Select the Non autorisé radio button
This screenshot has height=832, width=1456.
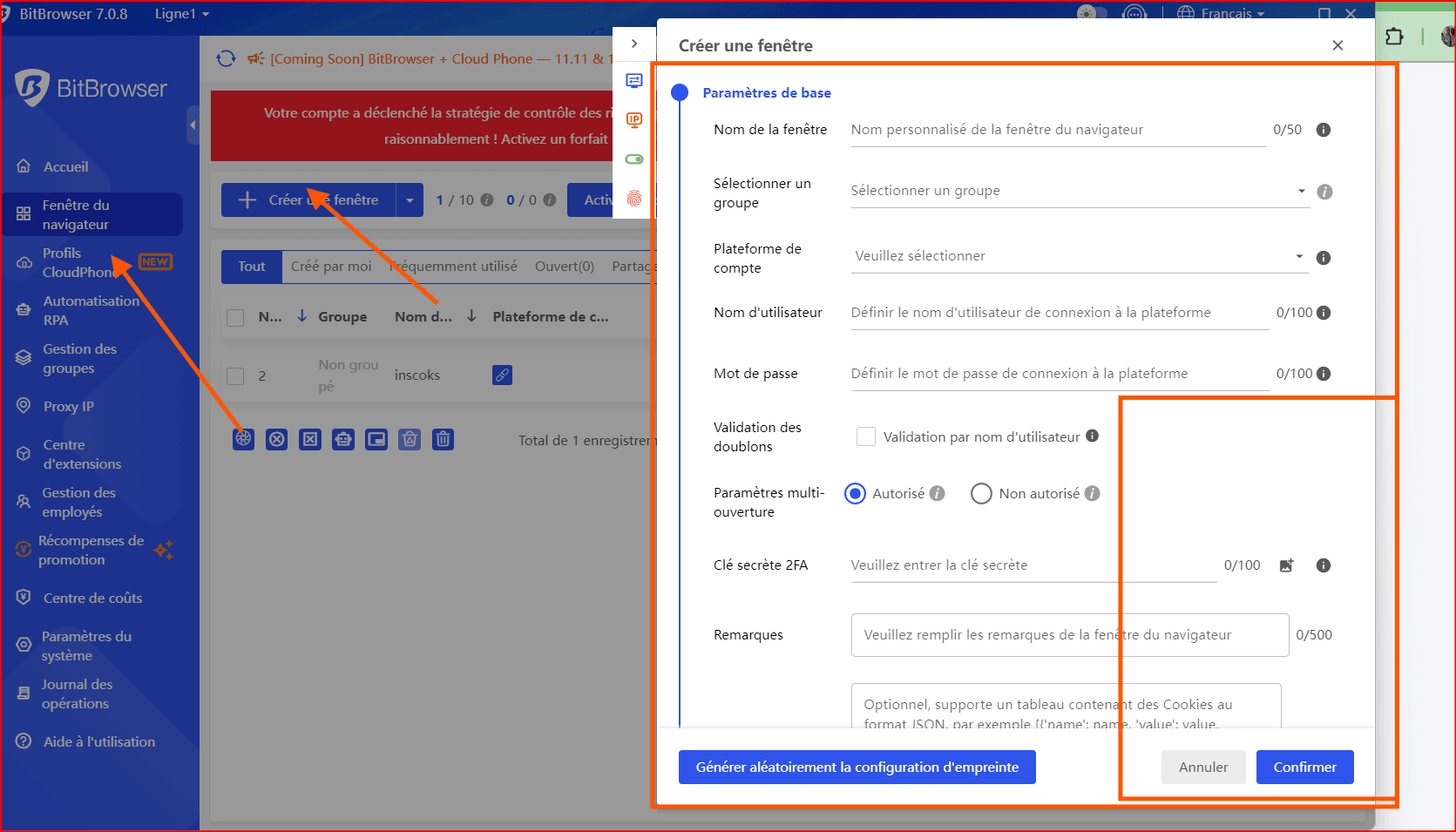click(x=981, y=494)
